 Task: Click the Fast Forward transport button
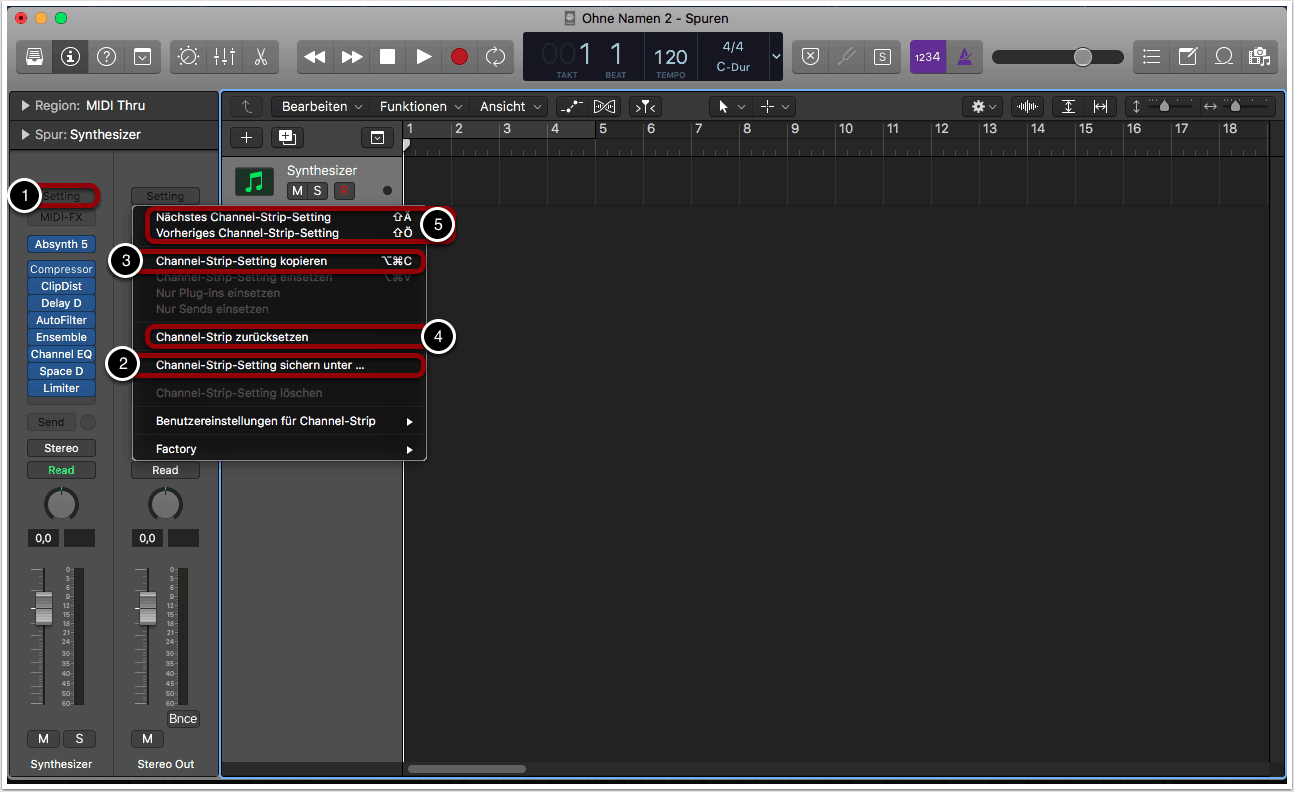coord(351,57)
